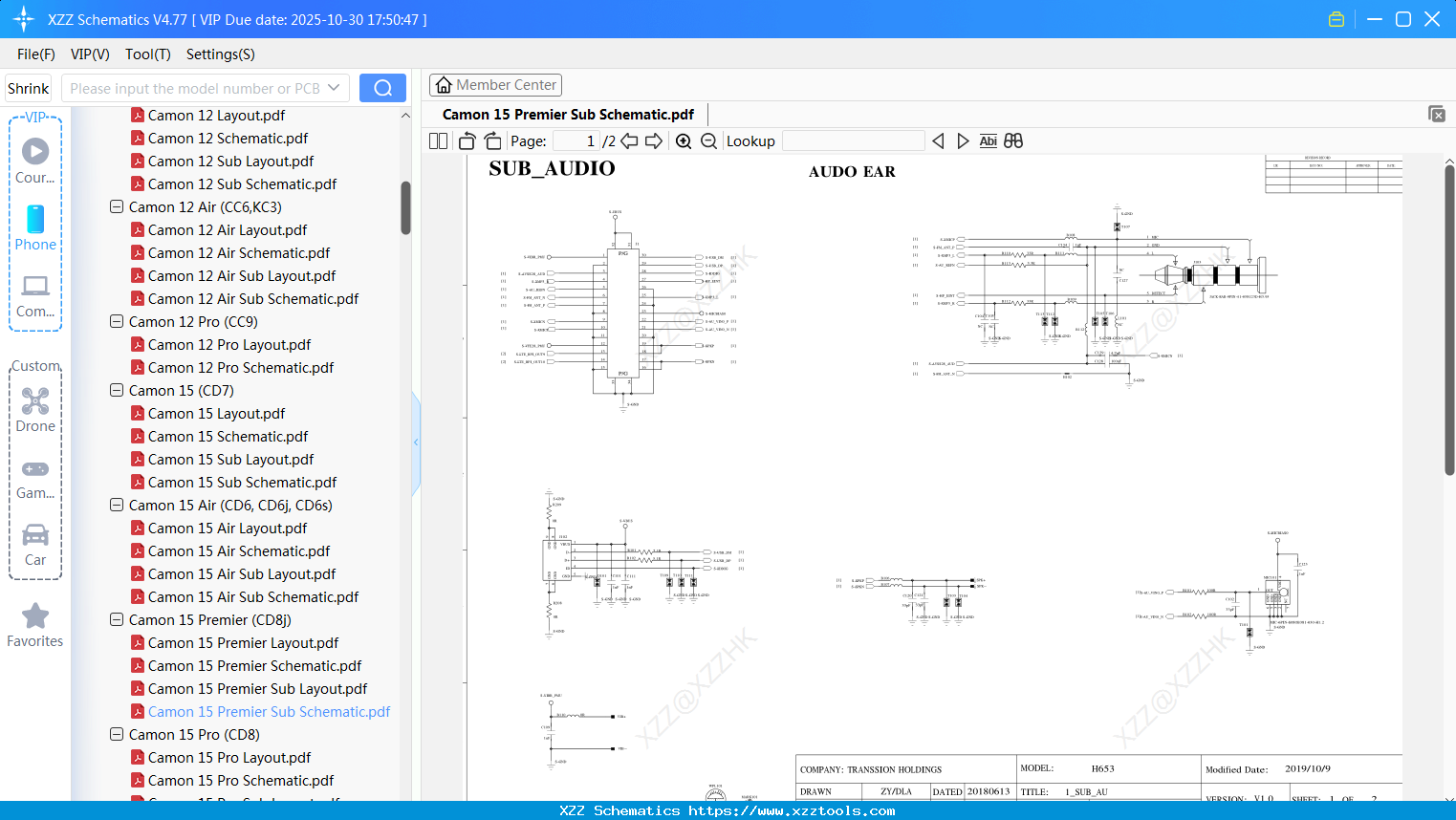Collapse the Camon 15 Premier (CD8j) group

(116, 619)
